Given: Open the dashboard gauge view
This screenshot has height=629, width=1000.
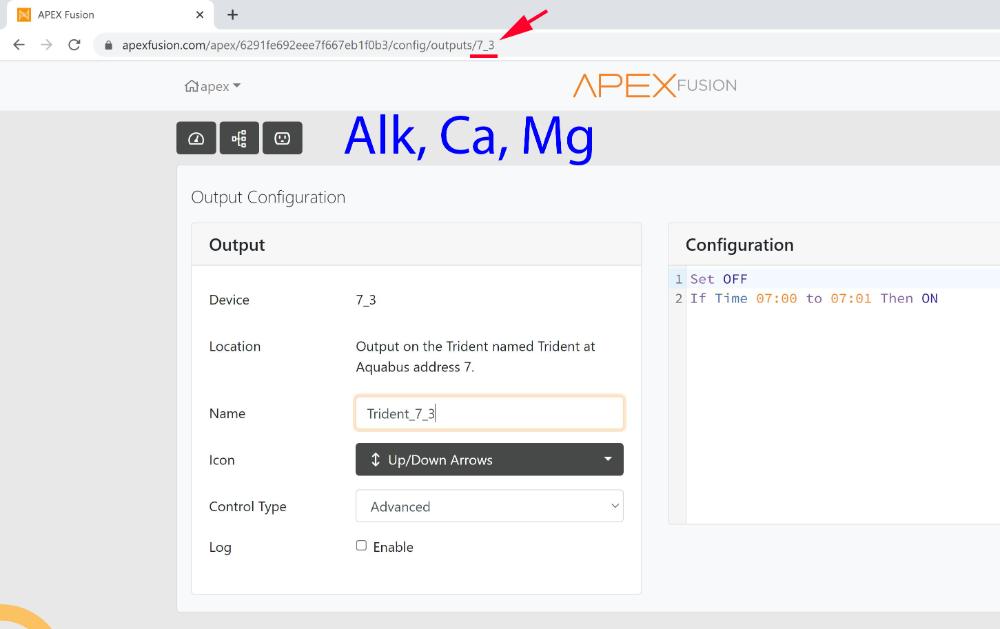Looking at the screenshot, I should pos(196,138).
